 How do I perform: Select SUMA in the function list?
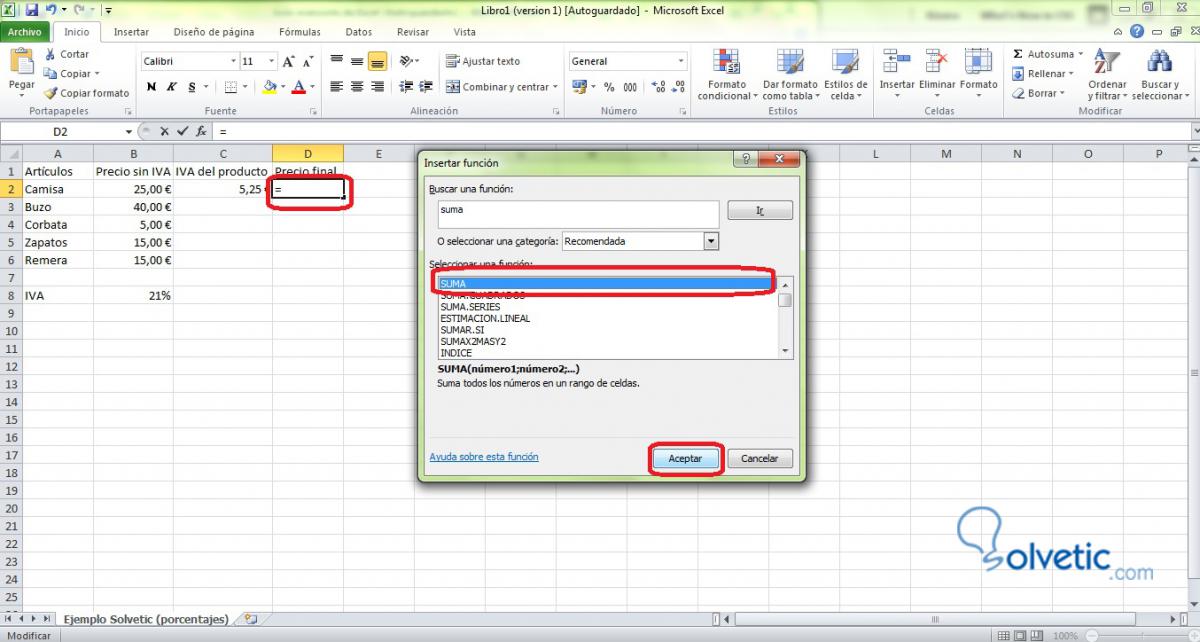tap(607, 284)
